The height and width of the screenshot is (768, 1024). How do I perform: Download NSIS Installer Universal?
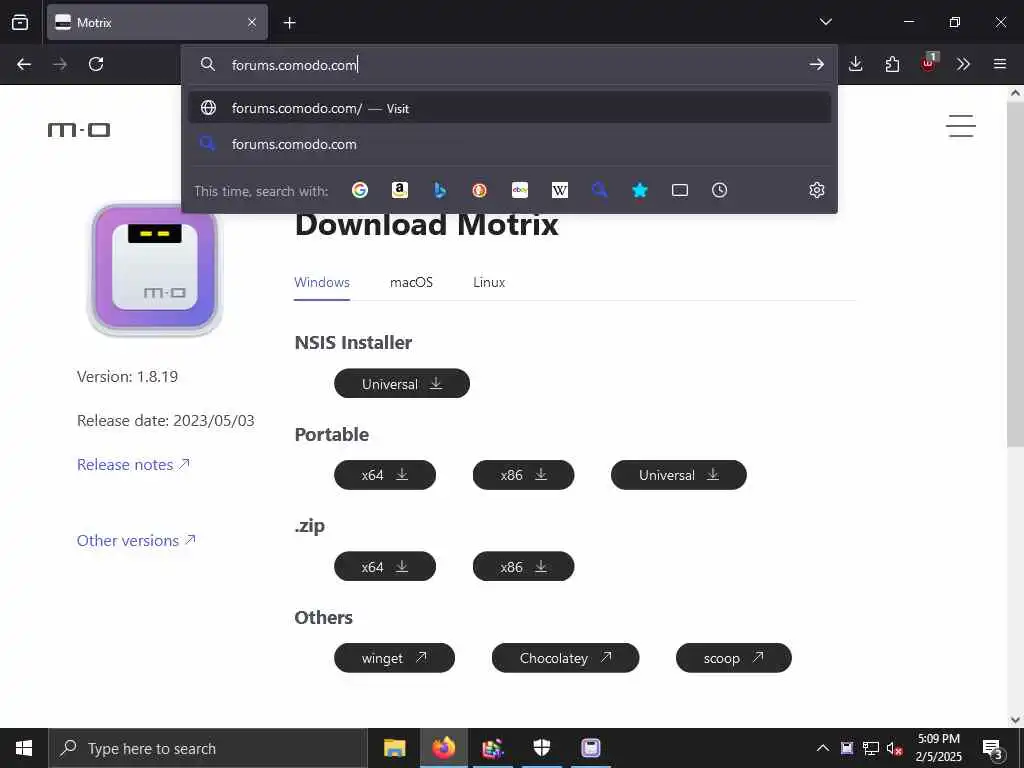pyautogui.click(x=402, y=383)
